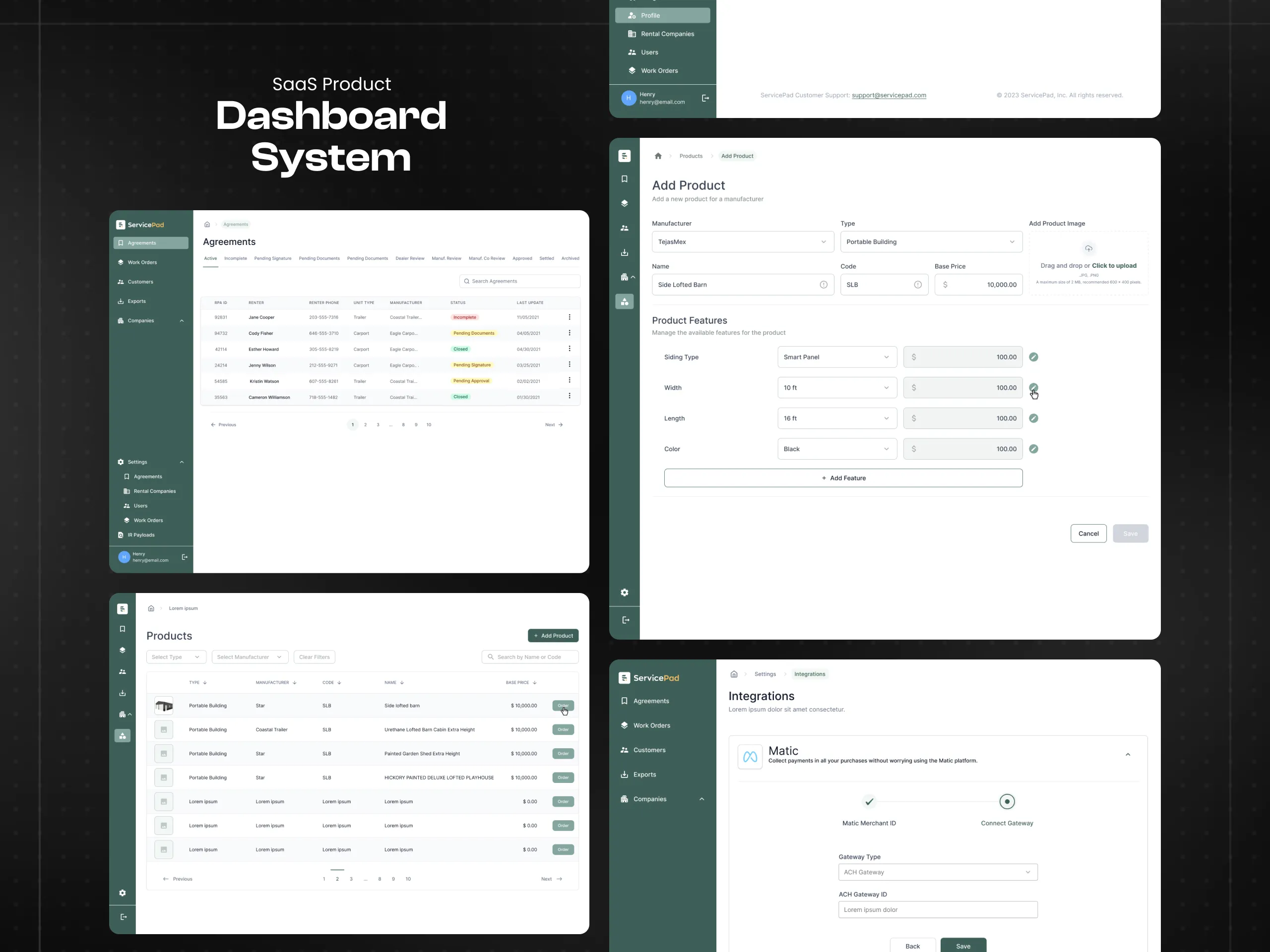Click the Clear Filters button
The image size is (1270, 952).
(x=315, y=657)
